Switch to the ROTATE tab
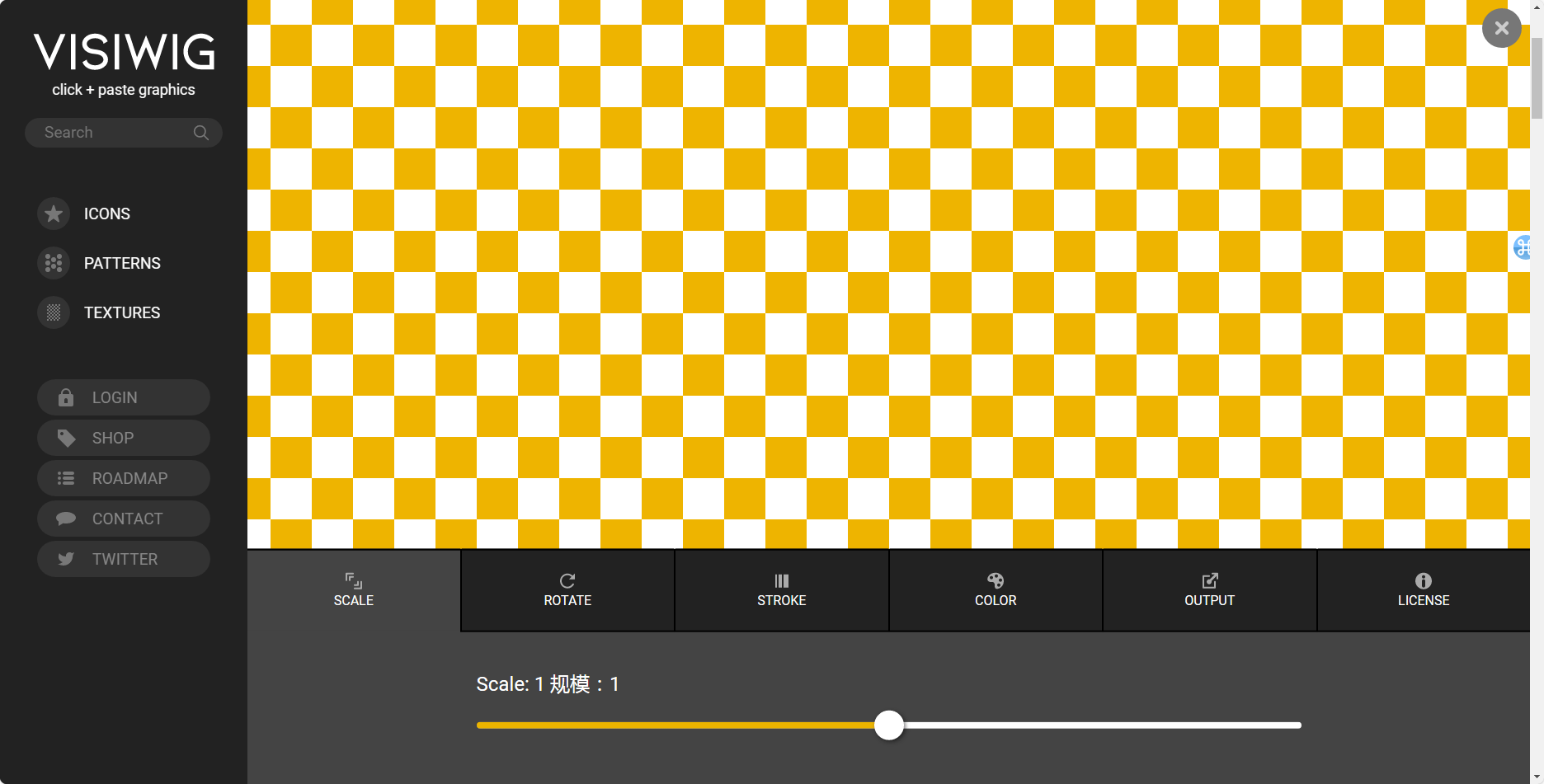 (567, 590)
